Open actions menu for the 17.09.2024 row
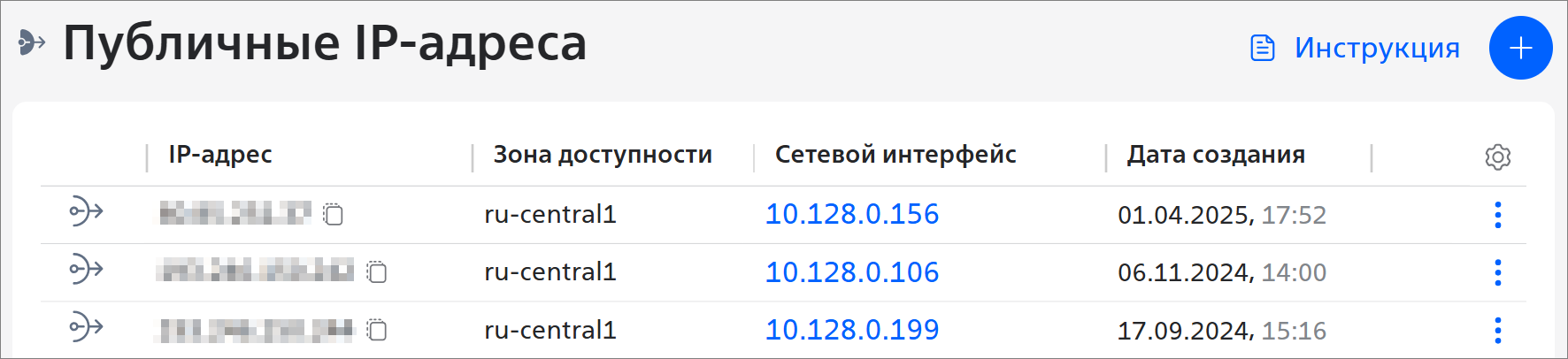Image resolution: width=1568 pixels, height=359 pixels. pyautogui.click(x=1497, y=330)
